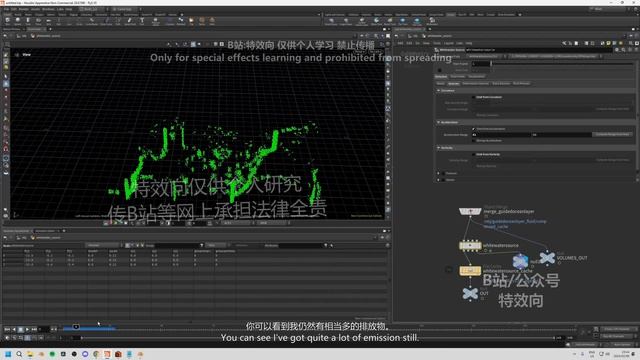640x360 pixels.
Task: Toggle Emit from Vorticity checkbox
Action: [473, 154]
